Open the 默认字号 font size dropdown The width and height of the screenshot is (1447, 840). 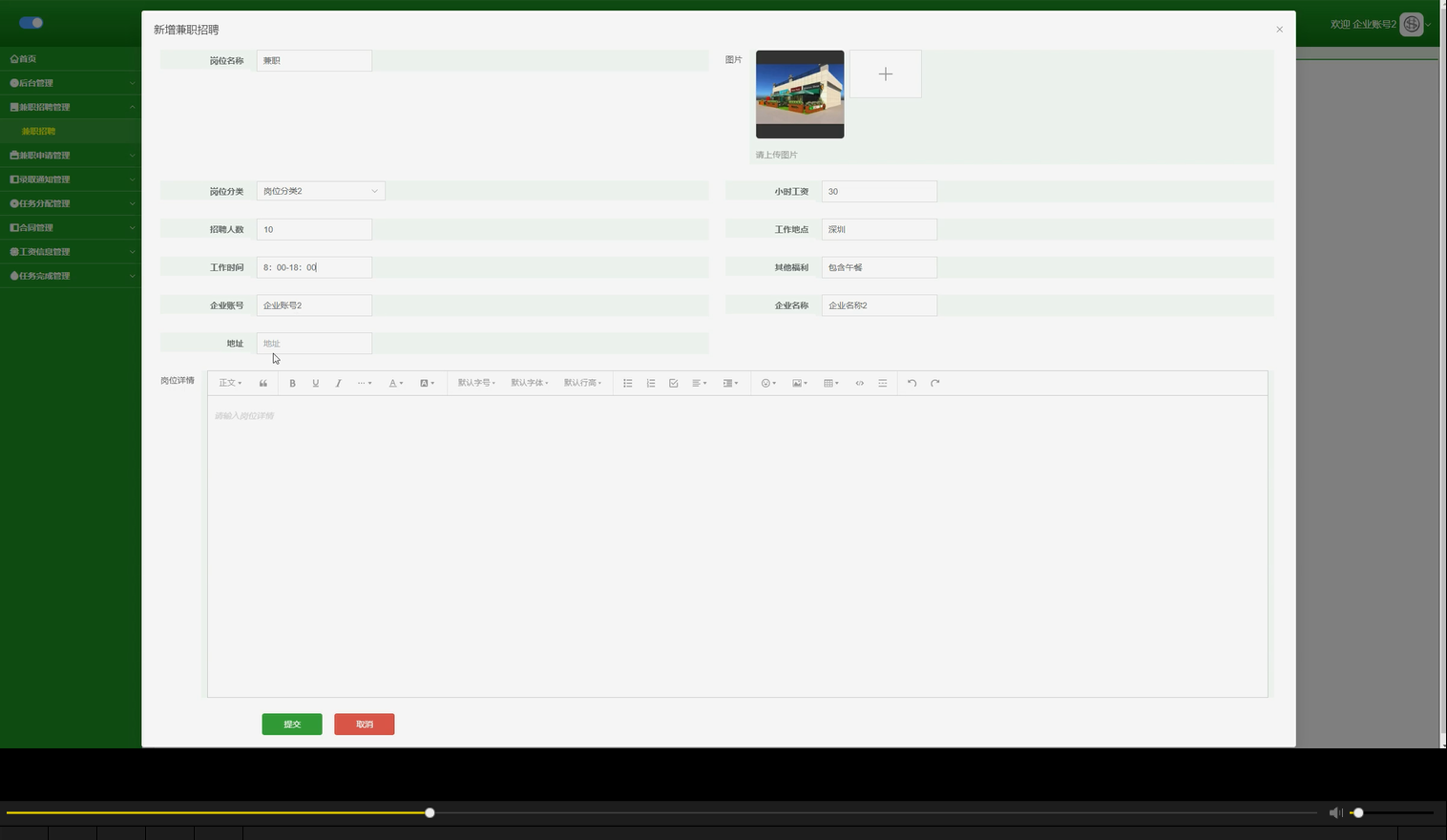click(x=476, y=383)
